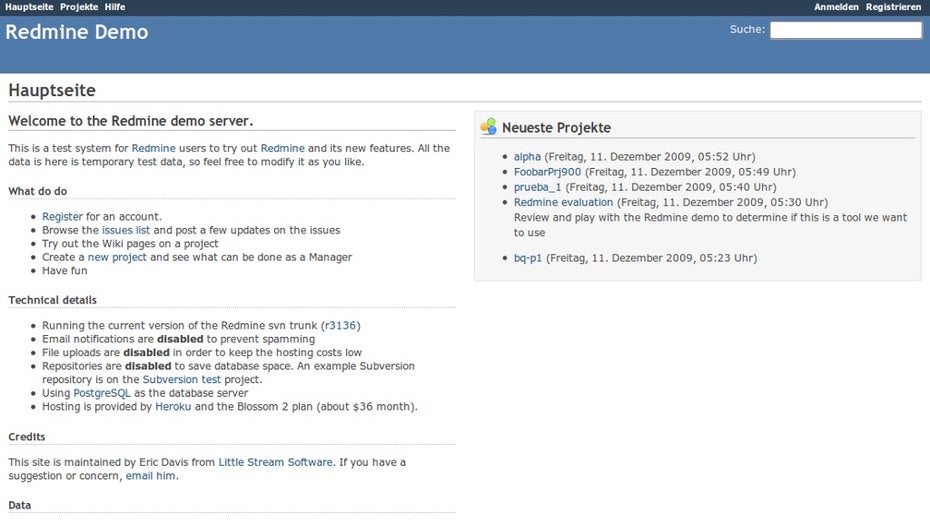The width and height of the screenshot is (930, 523).
Task: Open the issues list link
Action: coord(126,230)
